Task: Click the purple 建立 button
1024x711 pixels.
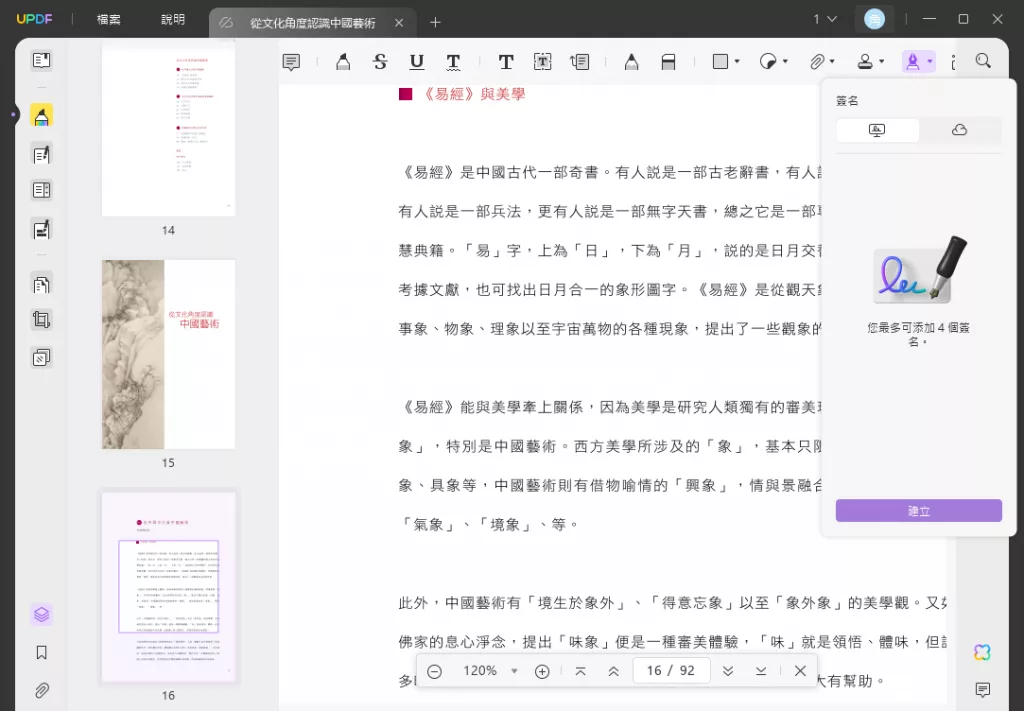Action: 918,511
